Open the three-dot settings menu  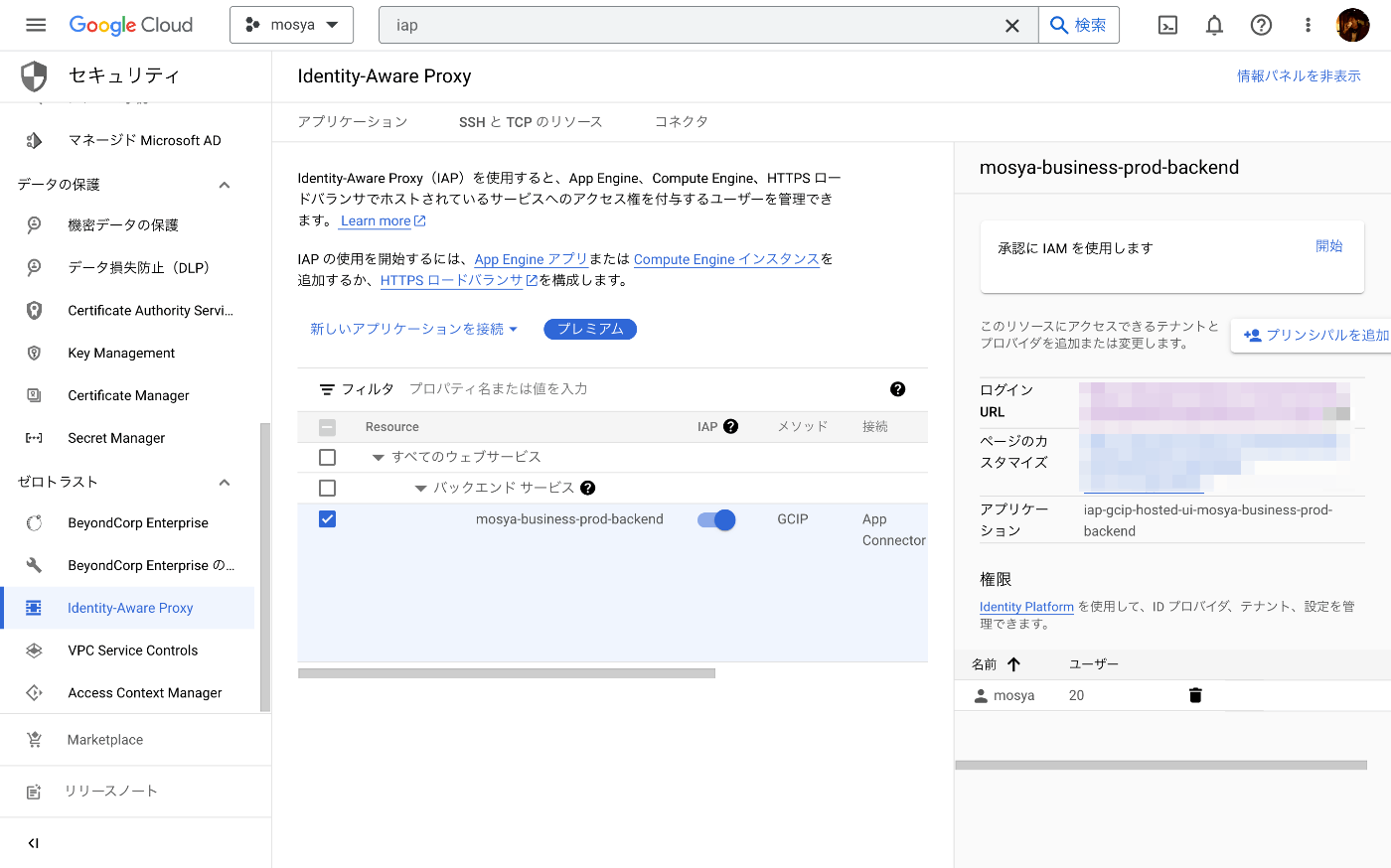[1308, 25]
